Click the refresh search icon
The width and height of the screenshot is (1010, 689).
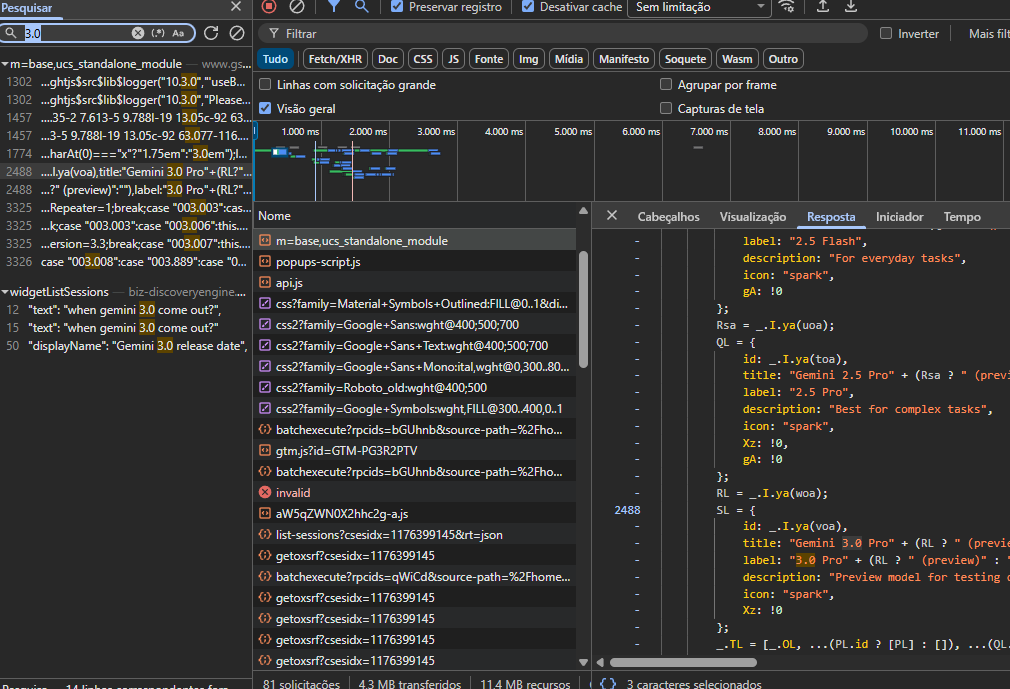(211, 33)
